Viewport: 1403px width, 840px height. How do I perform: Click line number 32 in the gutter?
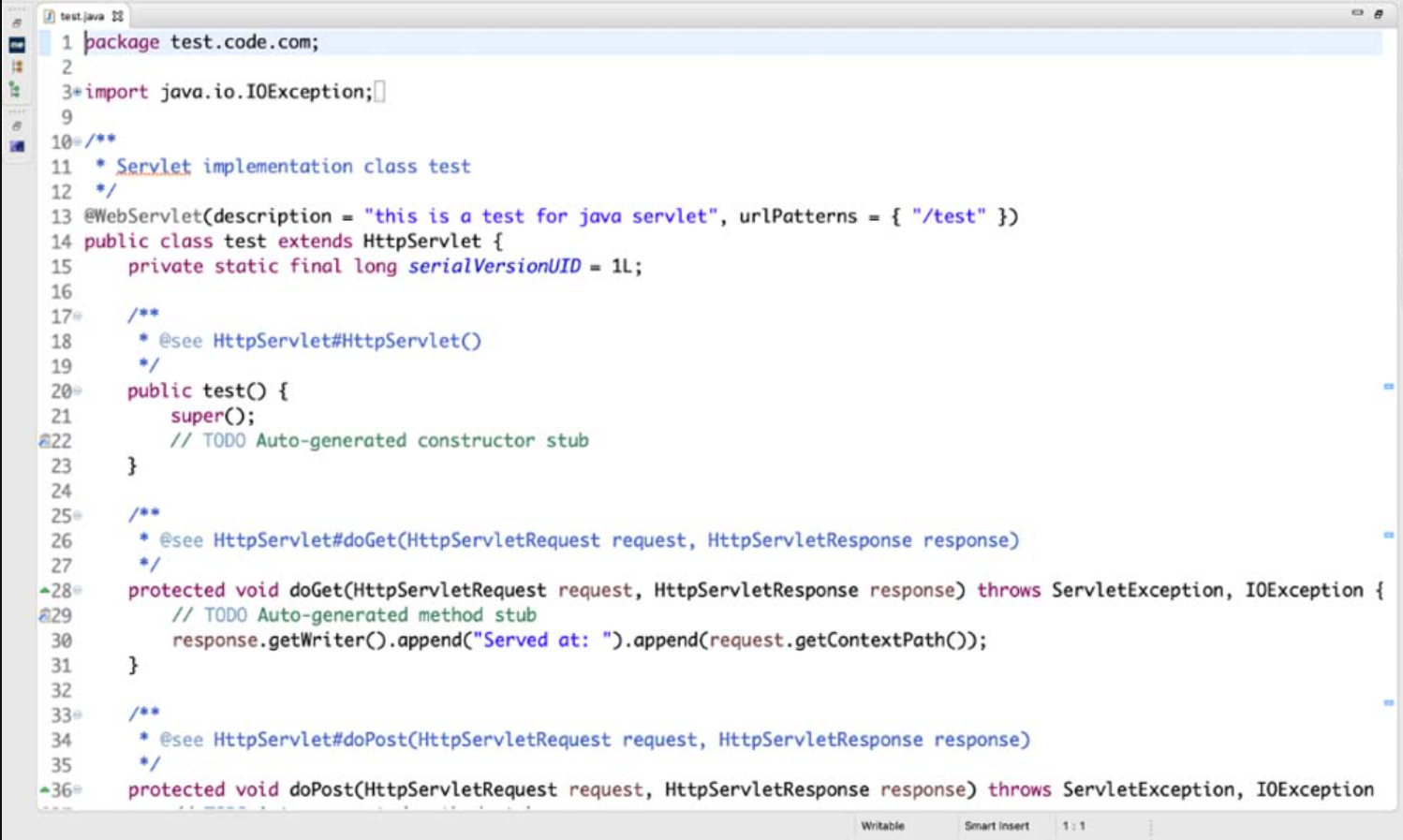coord(61,691)
